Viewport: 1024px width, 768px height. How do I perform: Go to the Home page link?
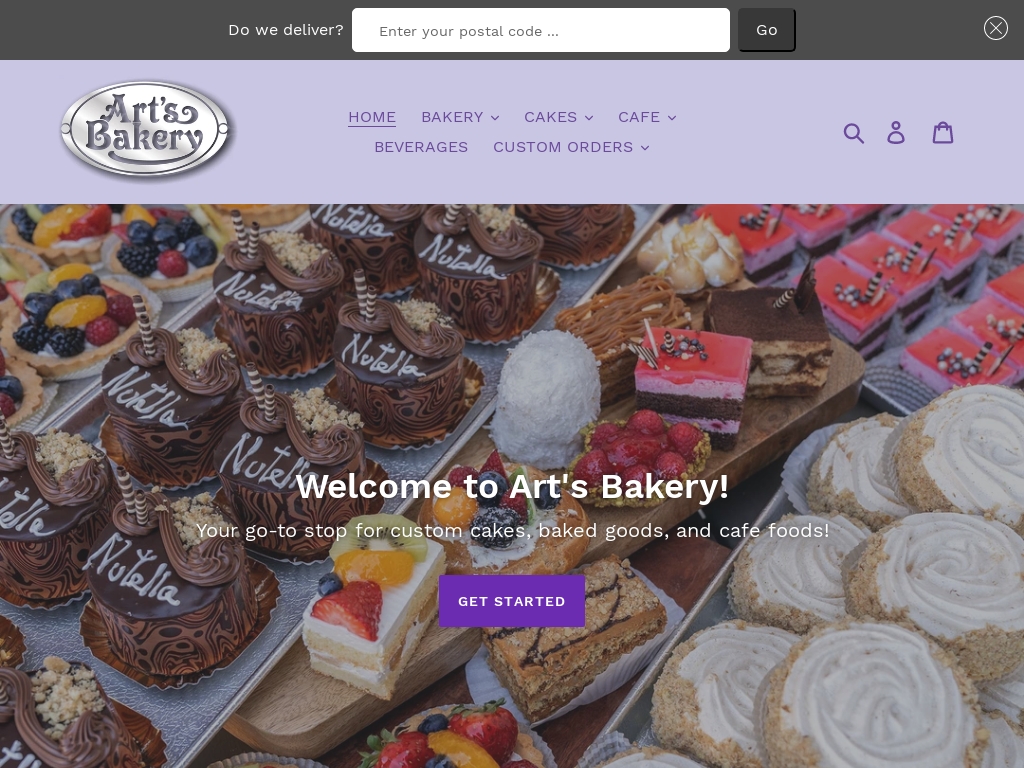click(x=372, y=117)
